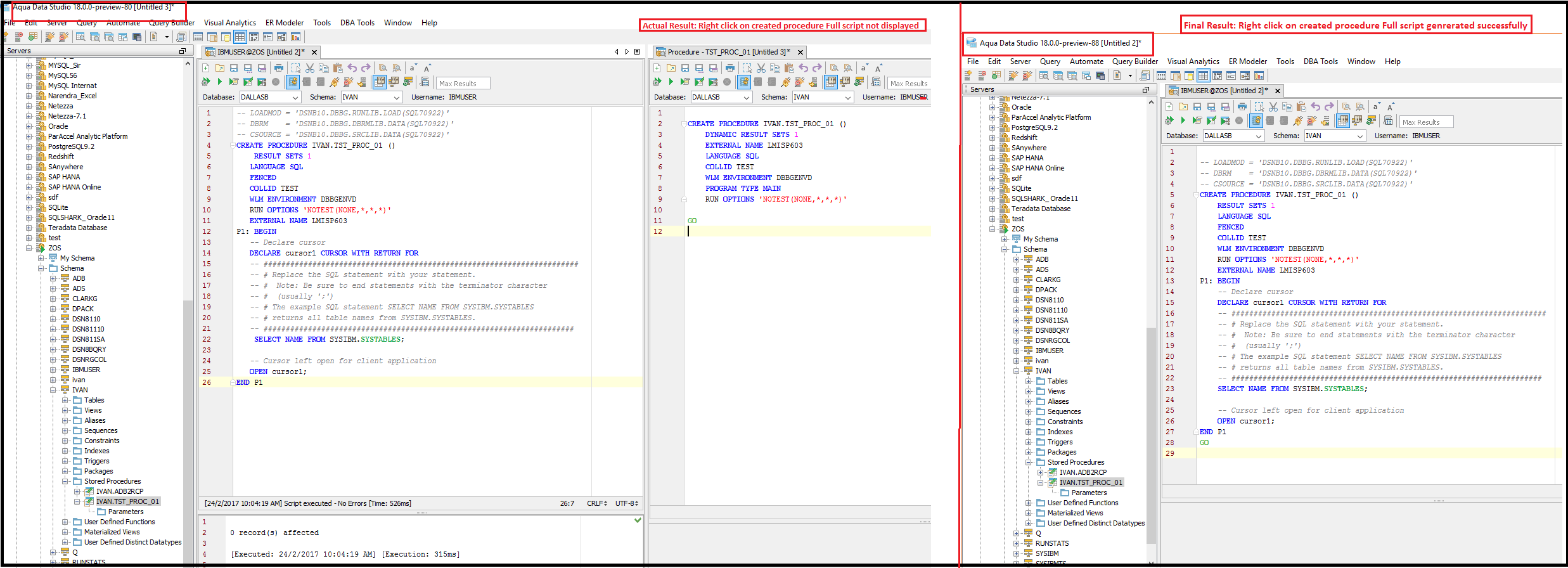Toggle the highlighted auto-commit button in preview-80 IBMUSER@ZOS toolbar
1568x568 pixels.
(293, 82)
